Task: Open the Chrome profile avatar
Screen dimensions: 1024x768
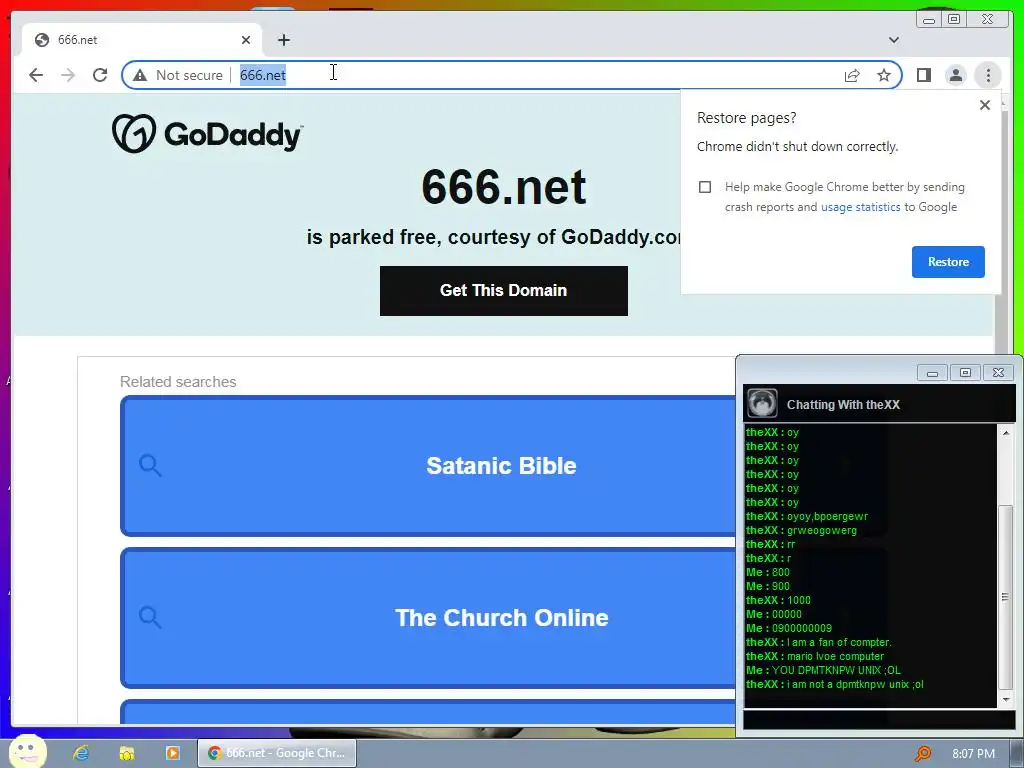Action: pos(955,75)
